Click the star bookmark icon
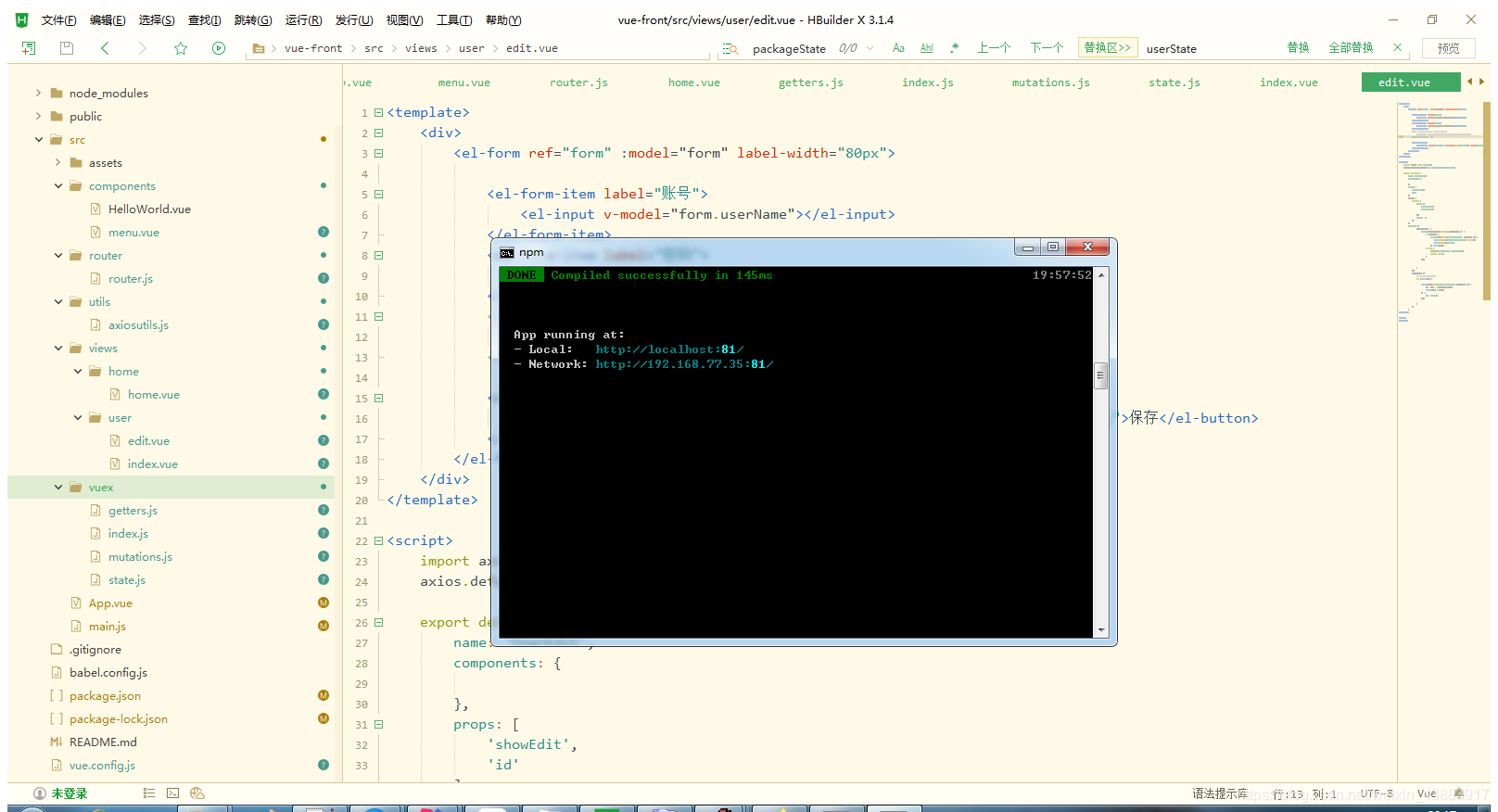The width and height of the screenshot is (1498, 812). pyautogui.click(x=181, y=48)
